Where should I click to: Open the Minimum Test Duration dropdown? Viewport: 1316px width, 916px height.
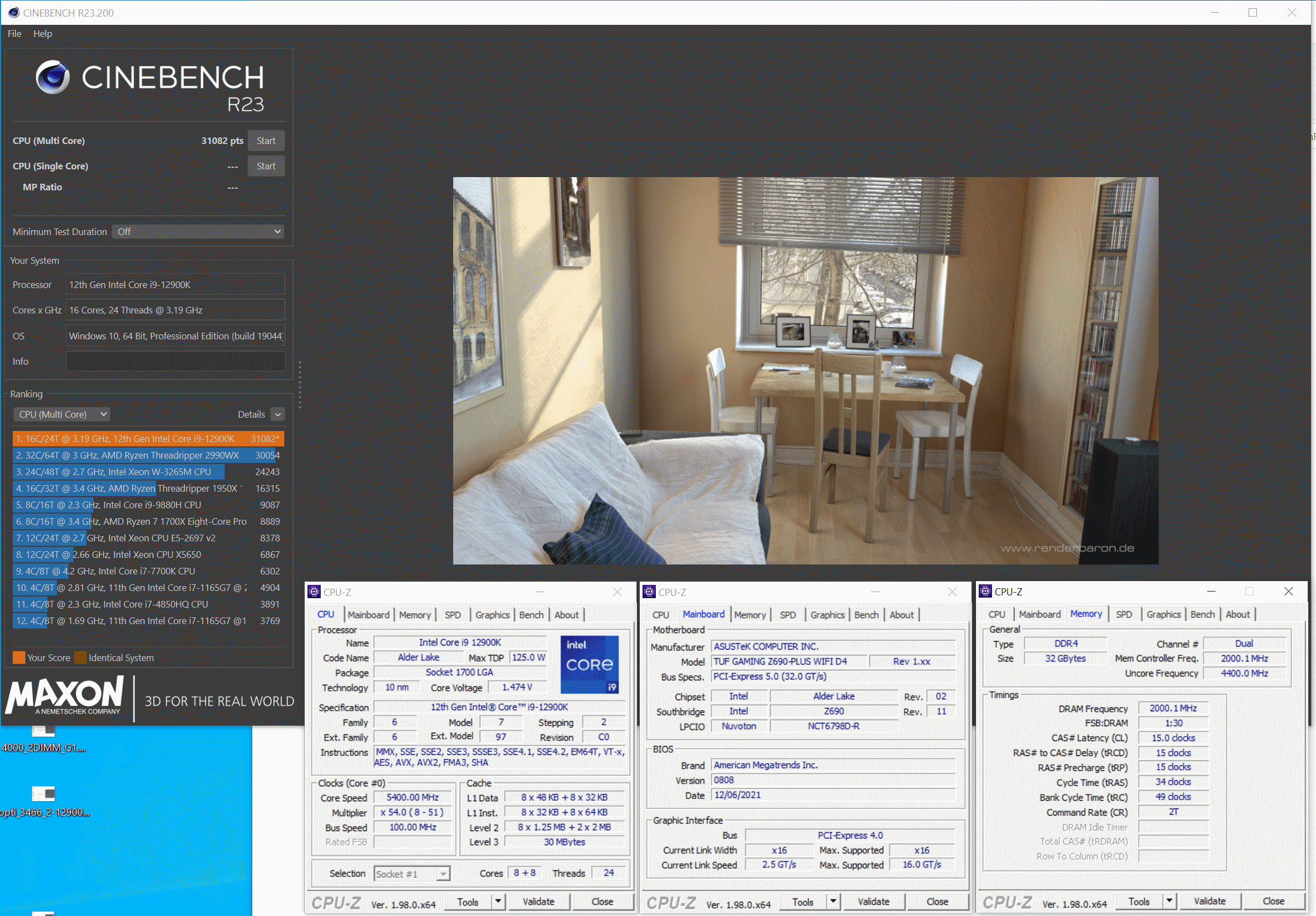click(198, 231)
